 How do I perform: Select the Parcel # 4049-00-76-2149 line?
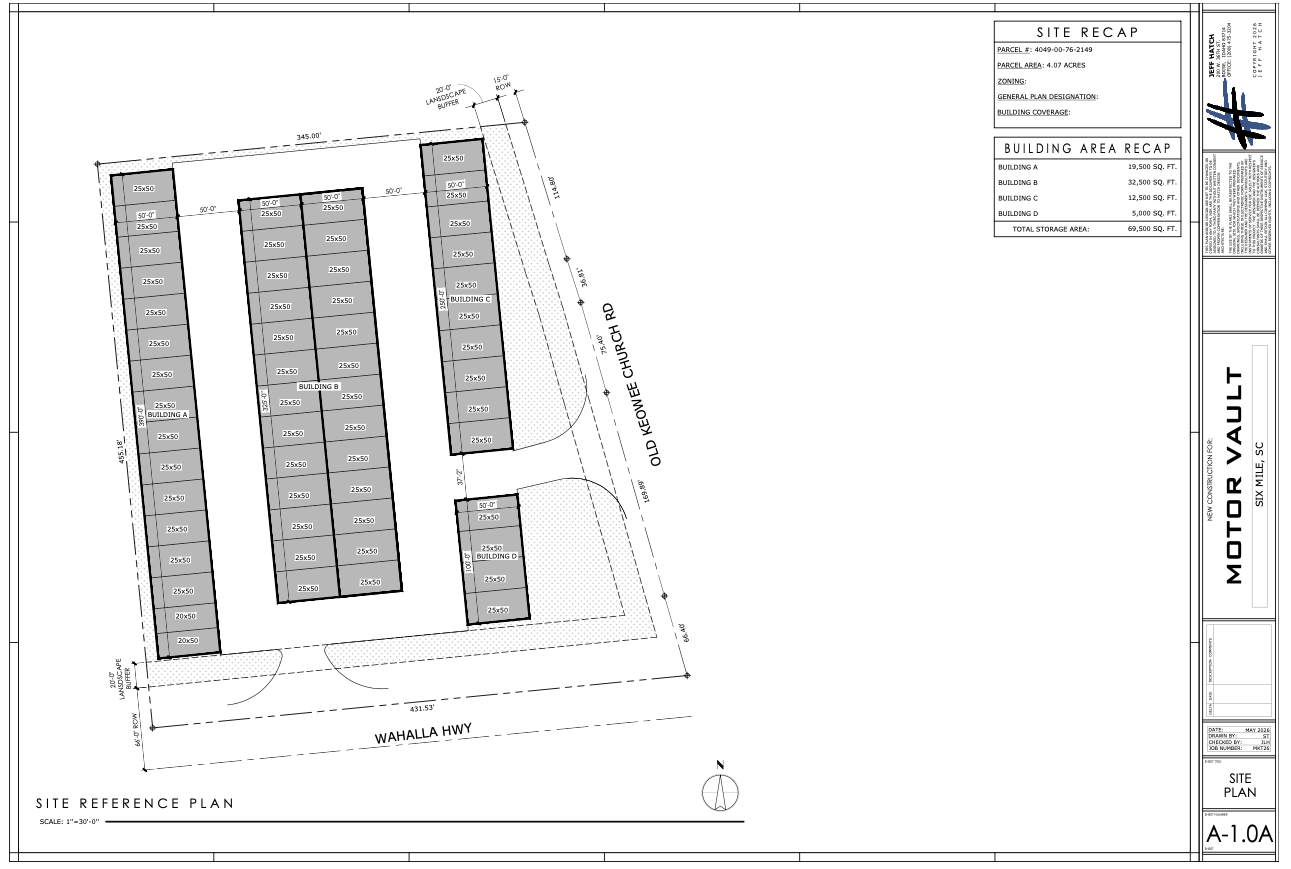tap(1045, 49)
